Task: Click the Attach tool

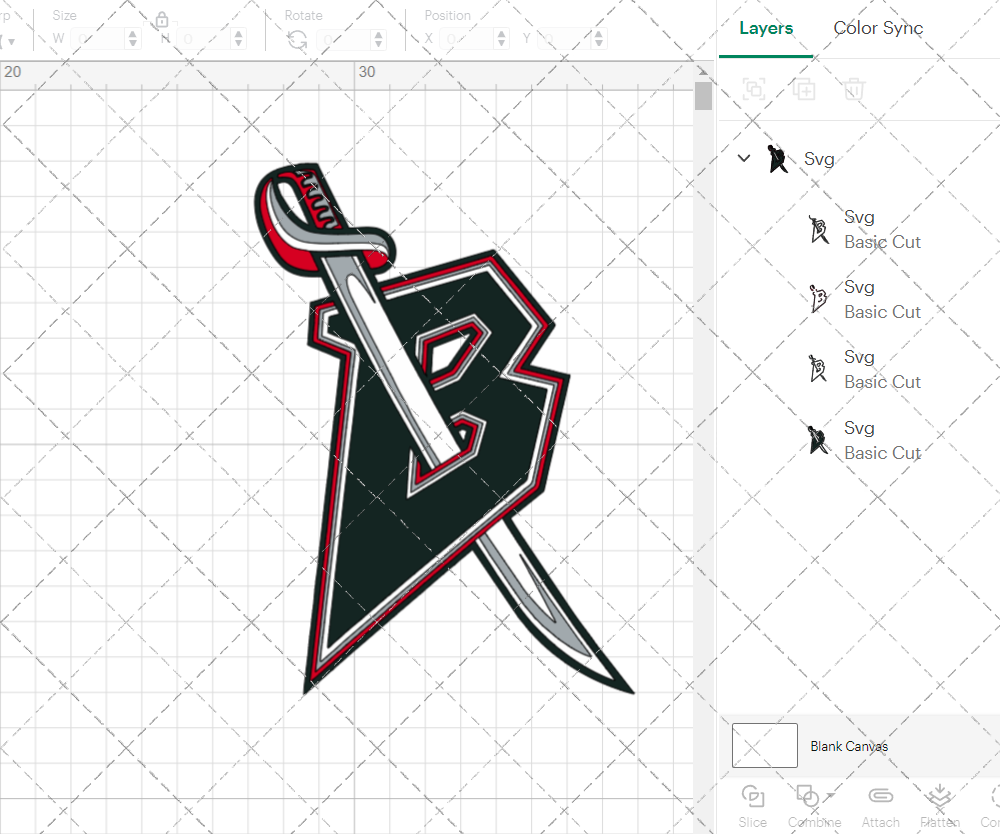Action: pos(881,806)
